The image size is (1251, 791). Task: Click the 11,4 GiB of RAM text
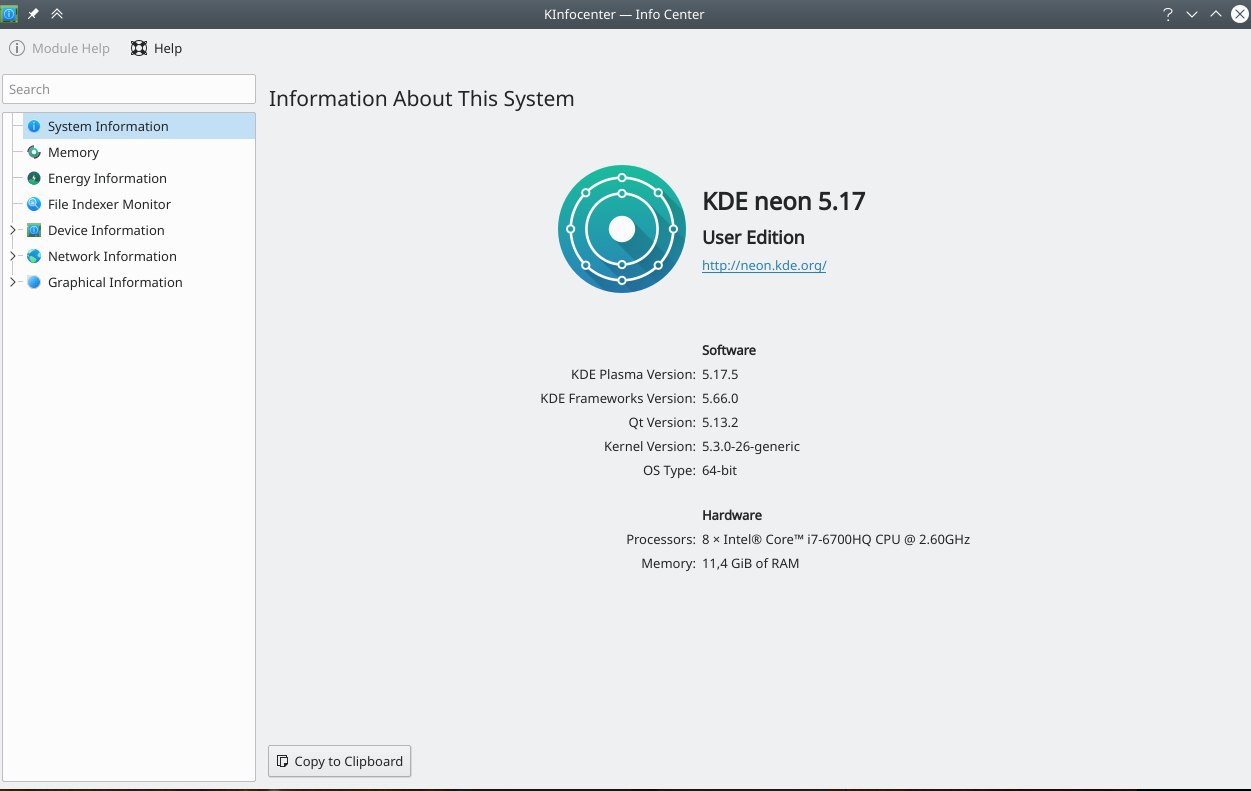pos(750,563)
